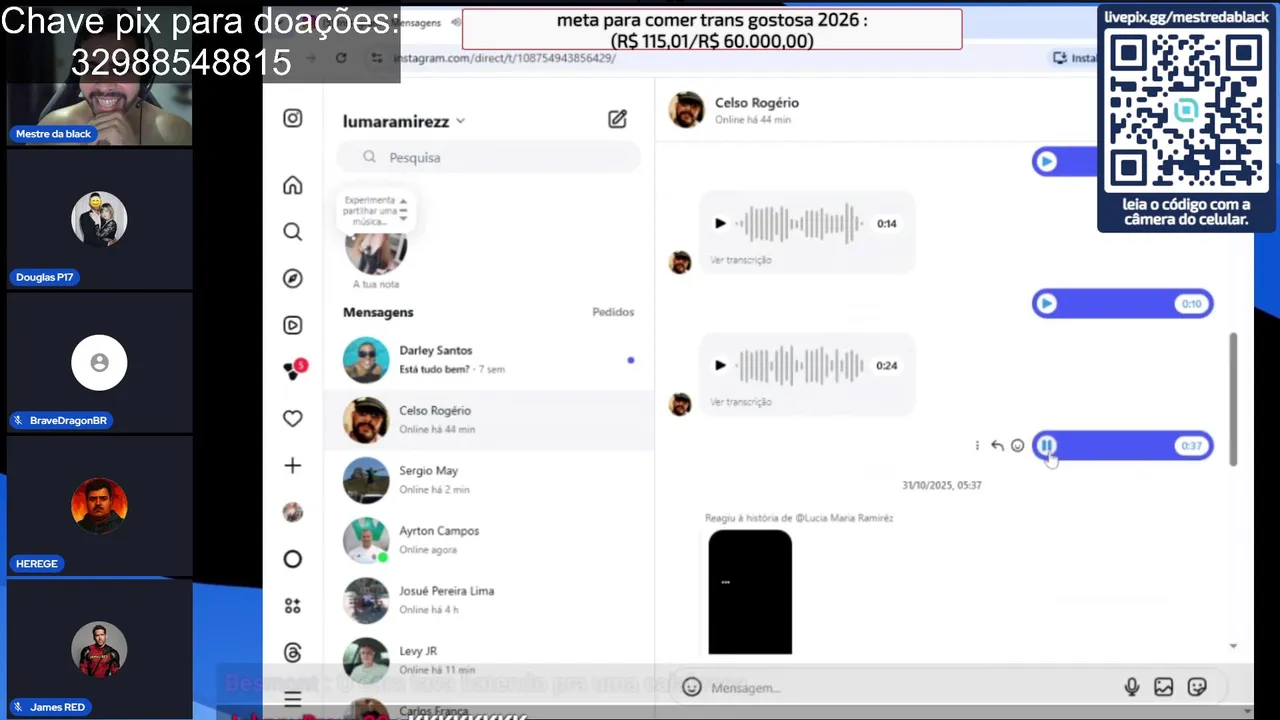Open Explore compass icon
Viewport: 1280px width, 720px height.
[292, 278]
